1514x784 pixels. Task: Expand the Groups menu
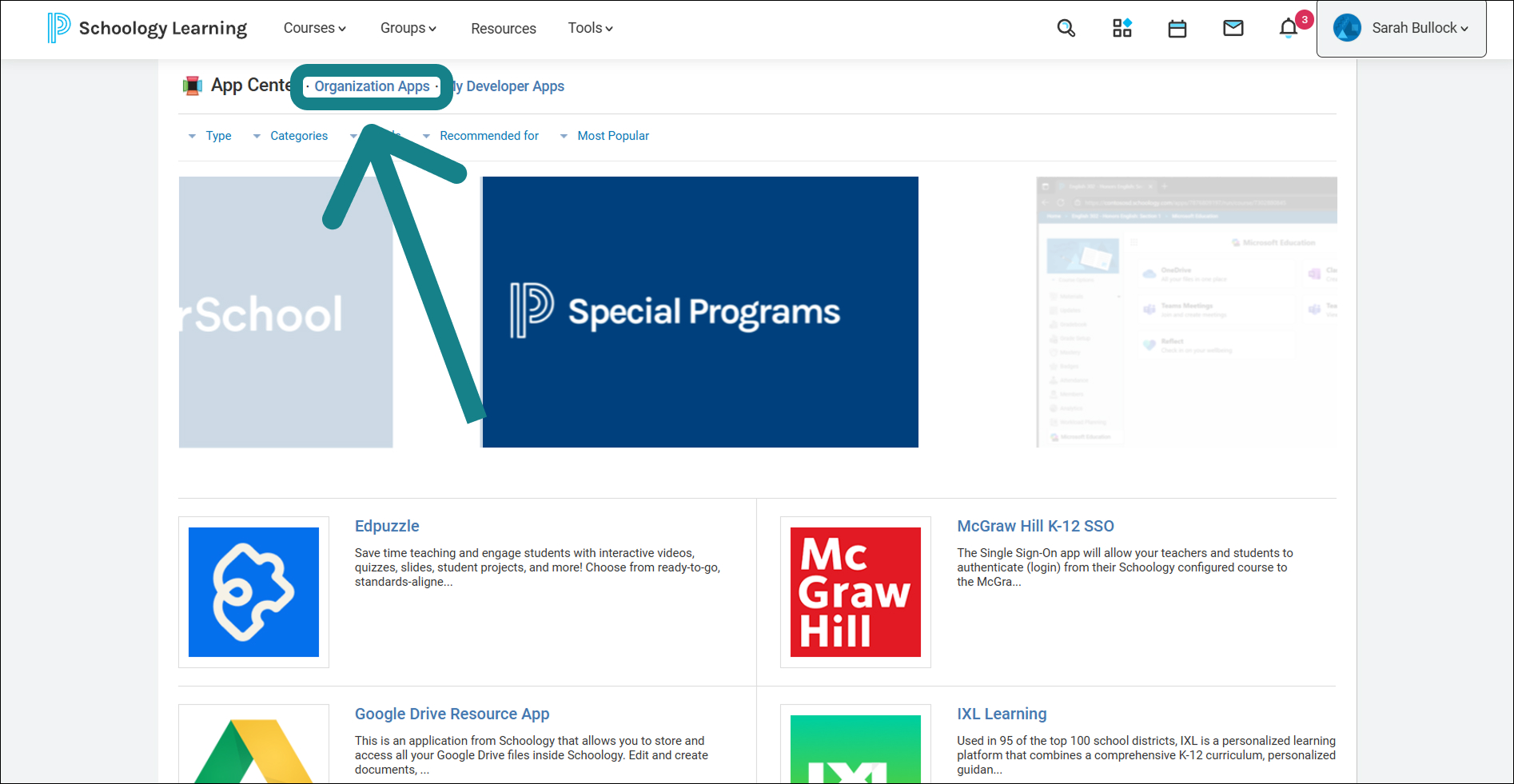point(408,28)
